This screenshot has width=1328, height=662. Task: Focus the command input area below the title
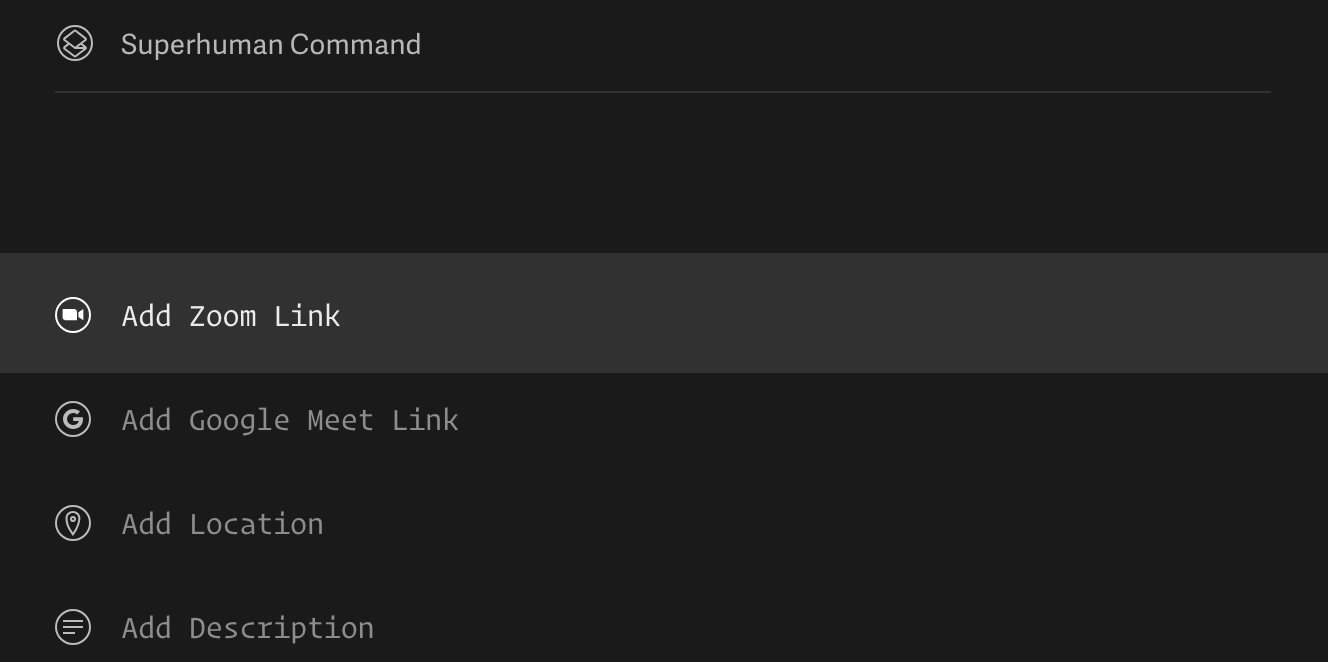click(660, 170)
